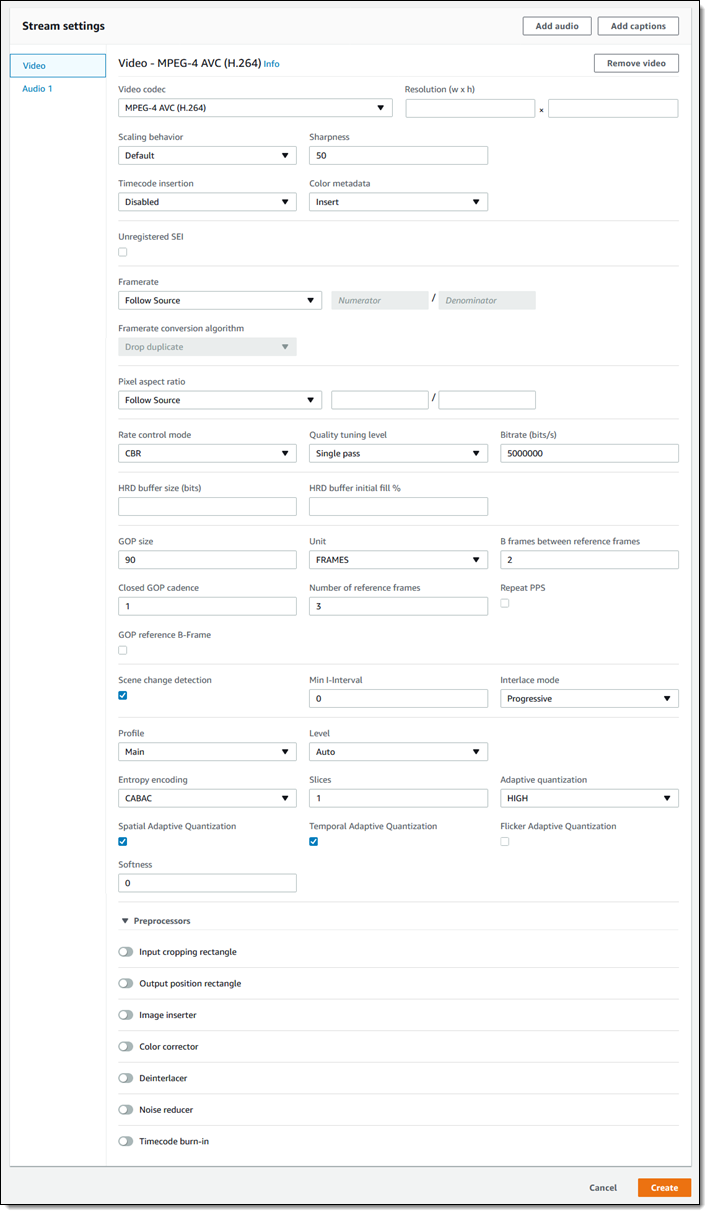Switch on the Noise reducer toggle

point(126,1109)
